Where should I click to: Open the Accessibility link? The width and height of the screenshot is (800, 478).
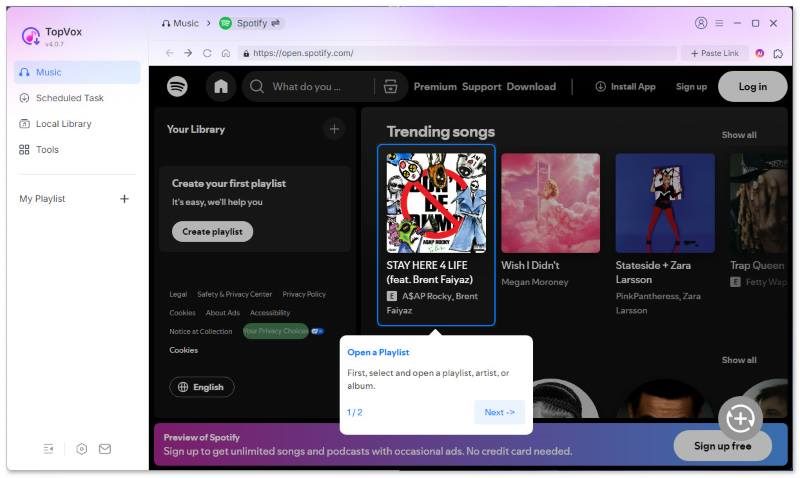[270, 313]
